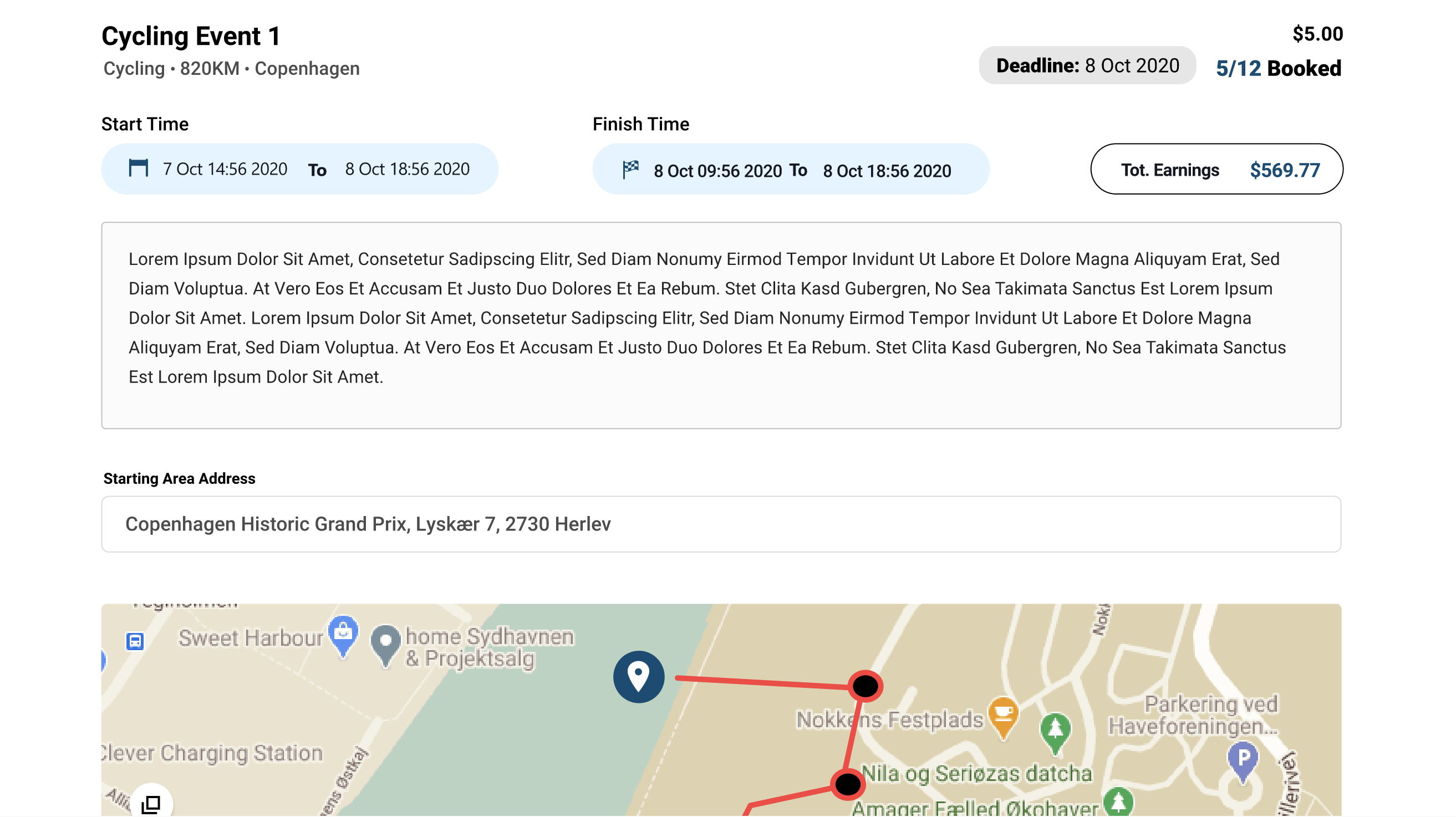Click the checkered finish flag icon
This screenshot has width=1456, height=817.
coord(631,169)
